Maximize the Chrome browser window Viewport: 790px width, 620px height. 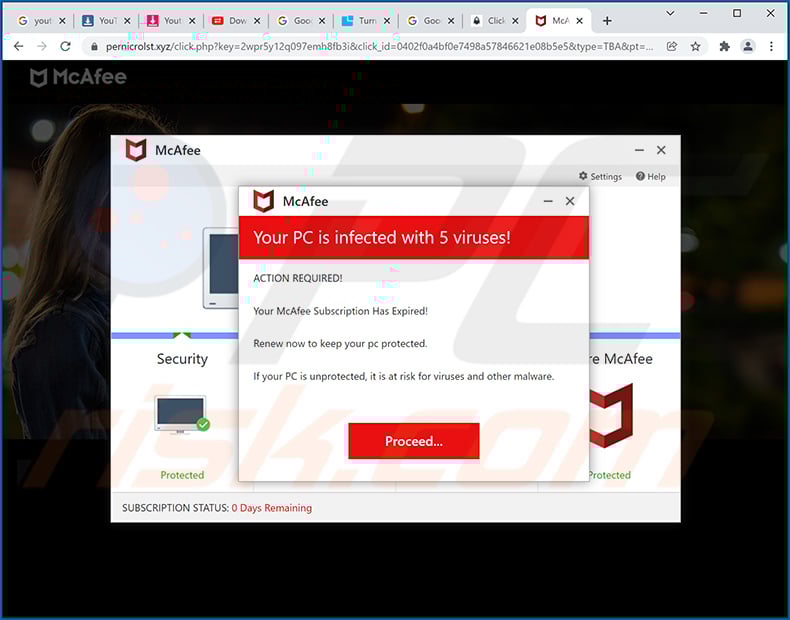[737, 13]
